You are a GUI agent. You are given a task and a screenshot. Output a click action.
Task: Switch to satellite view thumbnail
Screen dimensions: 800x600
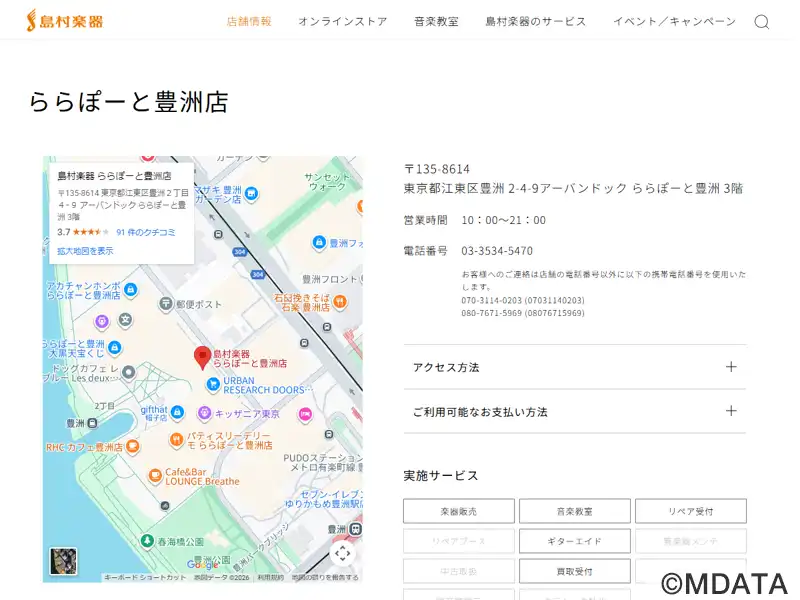point(64,560)
